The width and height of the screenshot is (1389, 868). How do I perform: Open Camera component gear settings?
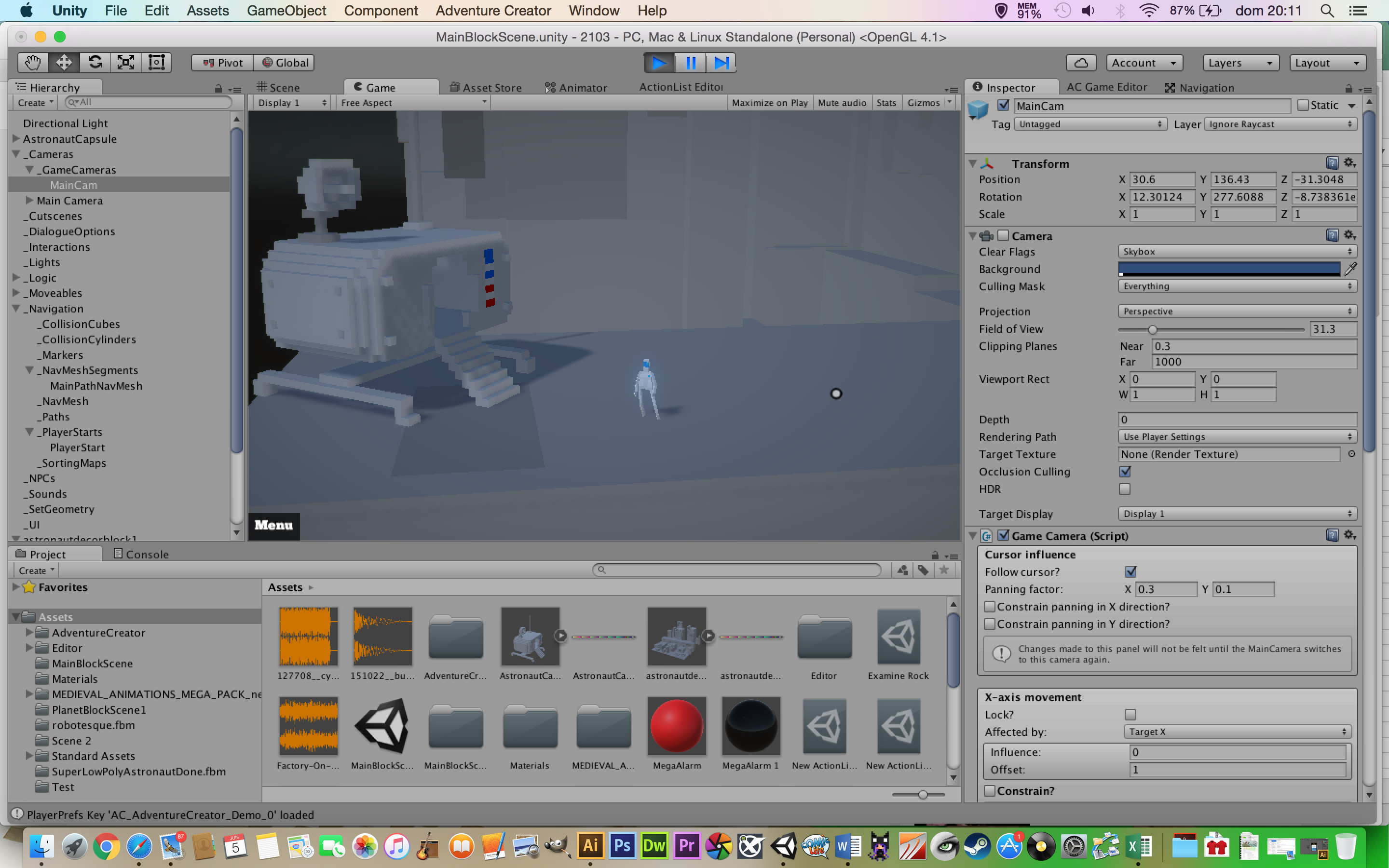[1349, 235]
